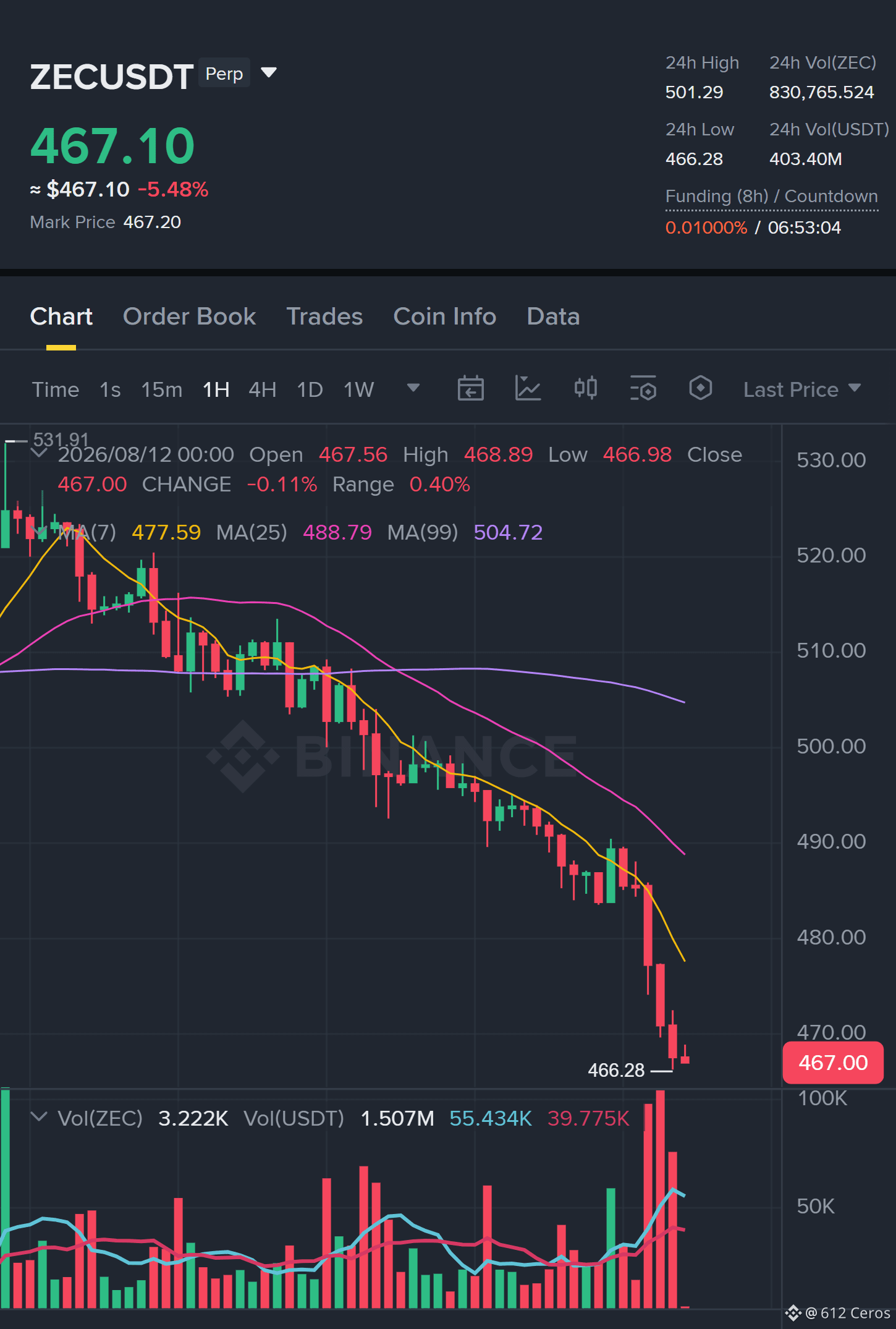Select the 1D interval
Viewport: 896px width, 1329px height.
(310, 389)
